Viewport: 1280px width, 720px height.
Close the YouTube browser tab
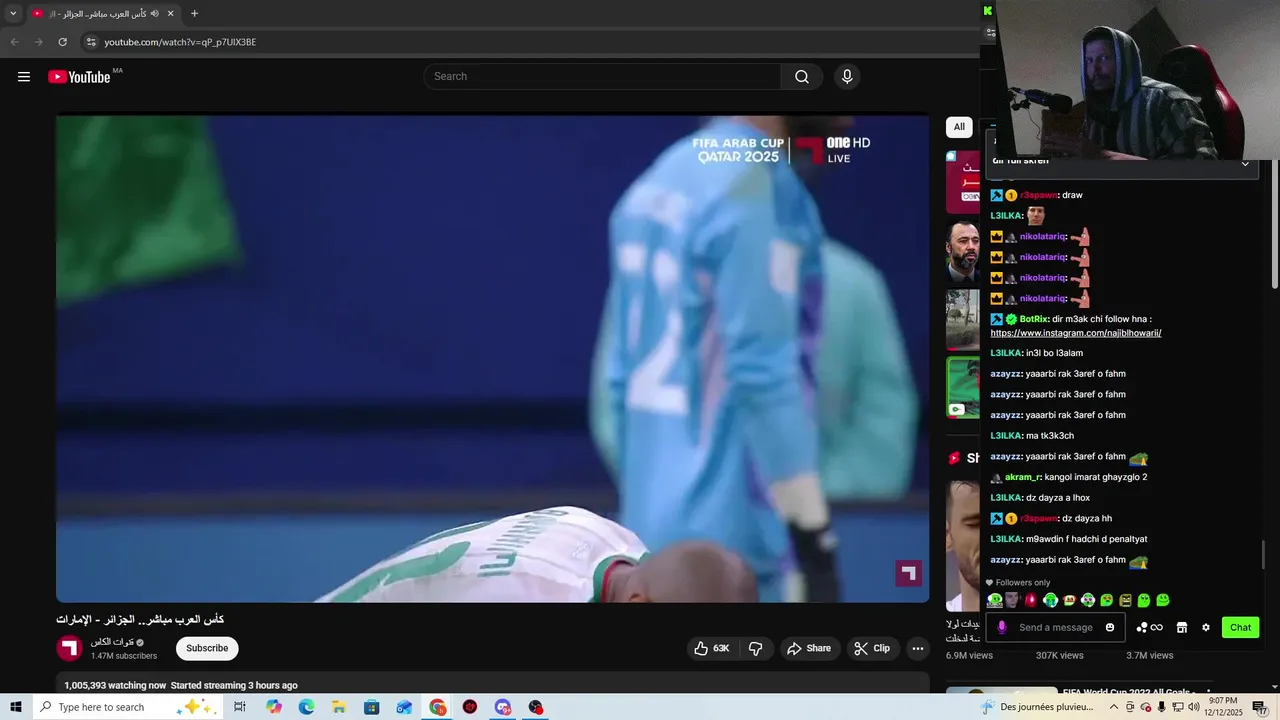coord(170,14)
